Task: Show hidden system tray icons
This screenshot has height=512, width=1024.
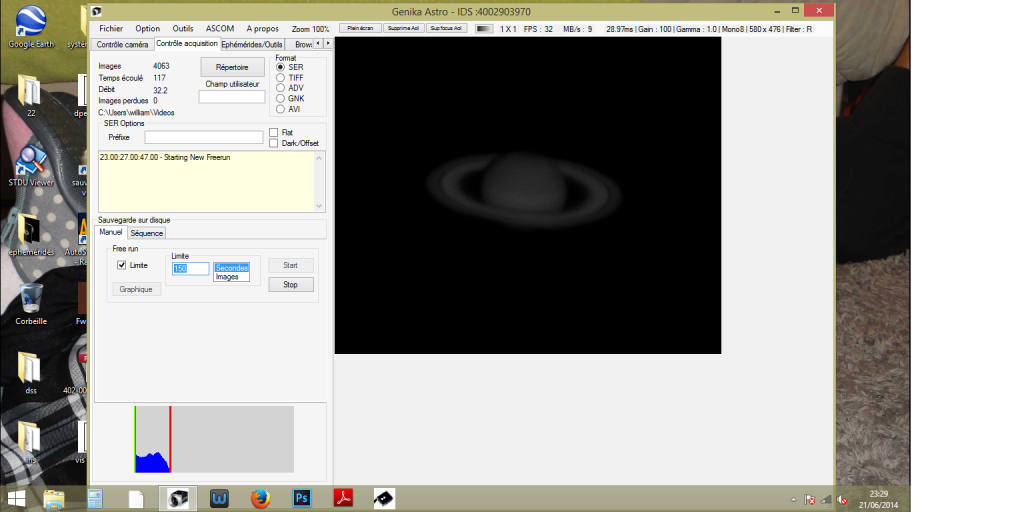Action: click(x=796, y=499)
